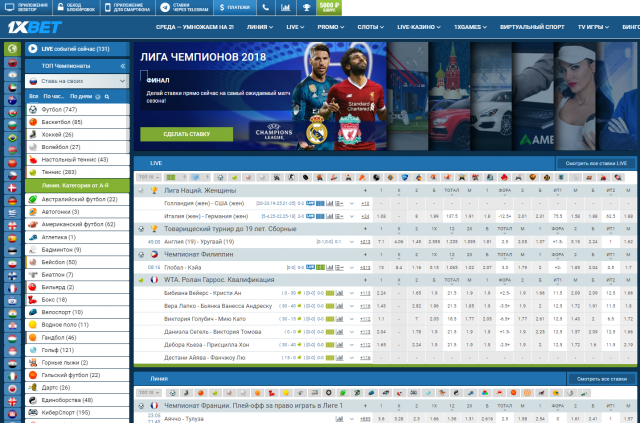The image size is (640, 423).
Task: Select the Germany flag in the country sidebar
Action: click(12, 201)
